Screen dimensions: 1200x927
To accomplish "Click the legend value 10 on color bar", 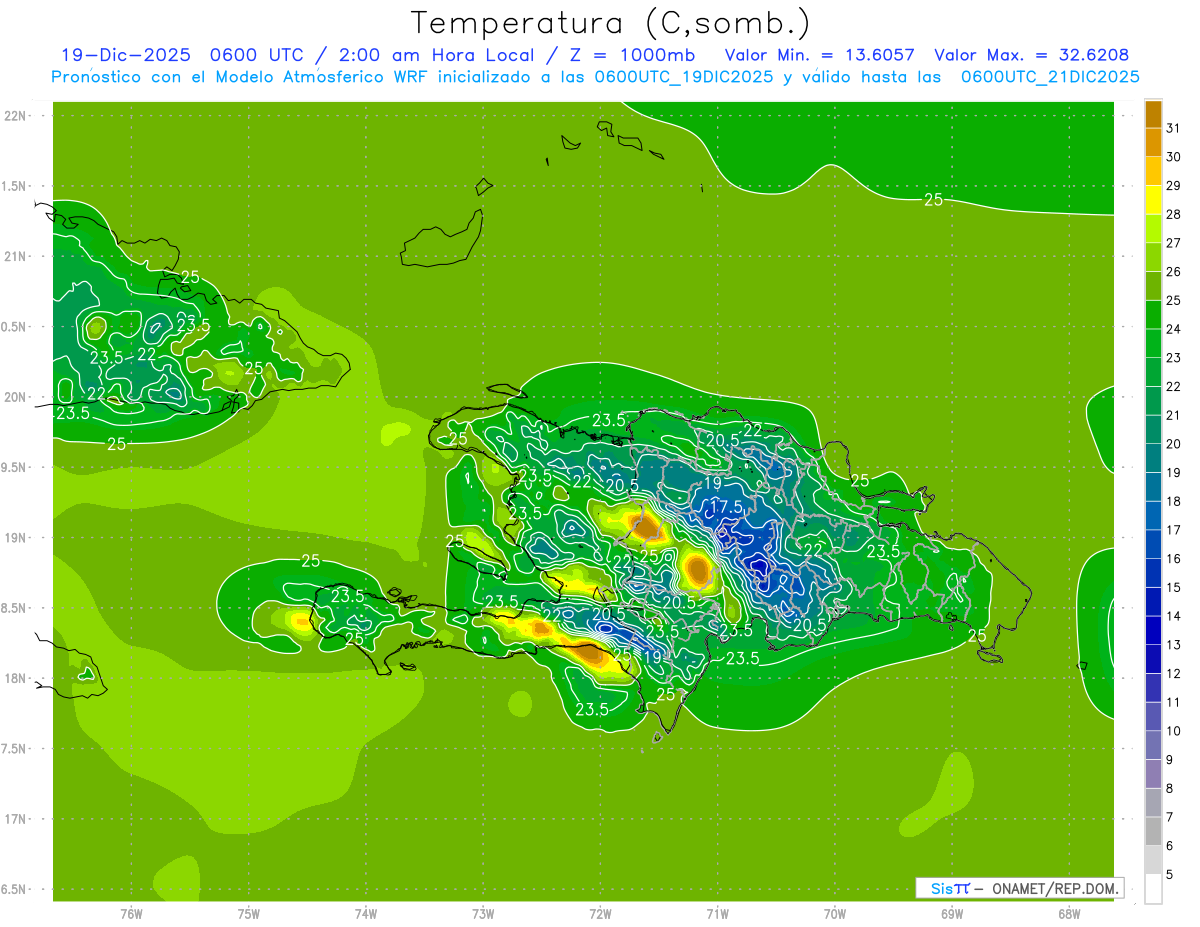I will (1174, 731).
